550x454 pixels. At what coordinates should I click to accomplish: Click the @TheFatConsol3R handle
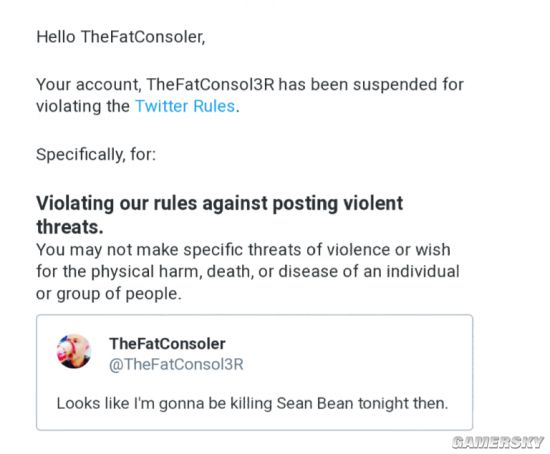(176, 364)
